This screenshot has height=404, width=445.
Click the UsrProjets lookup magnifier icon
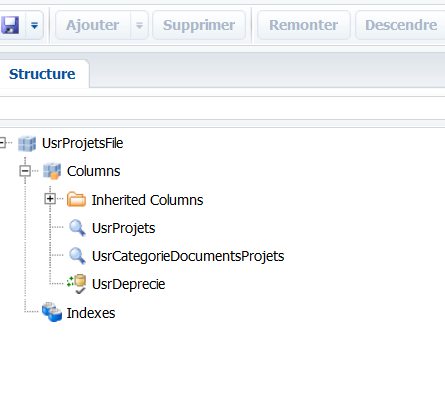[x=77, y=228]
